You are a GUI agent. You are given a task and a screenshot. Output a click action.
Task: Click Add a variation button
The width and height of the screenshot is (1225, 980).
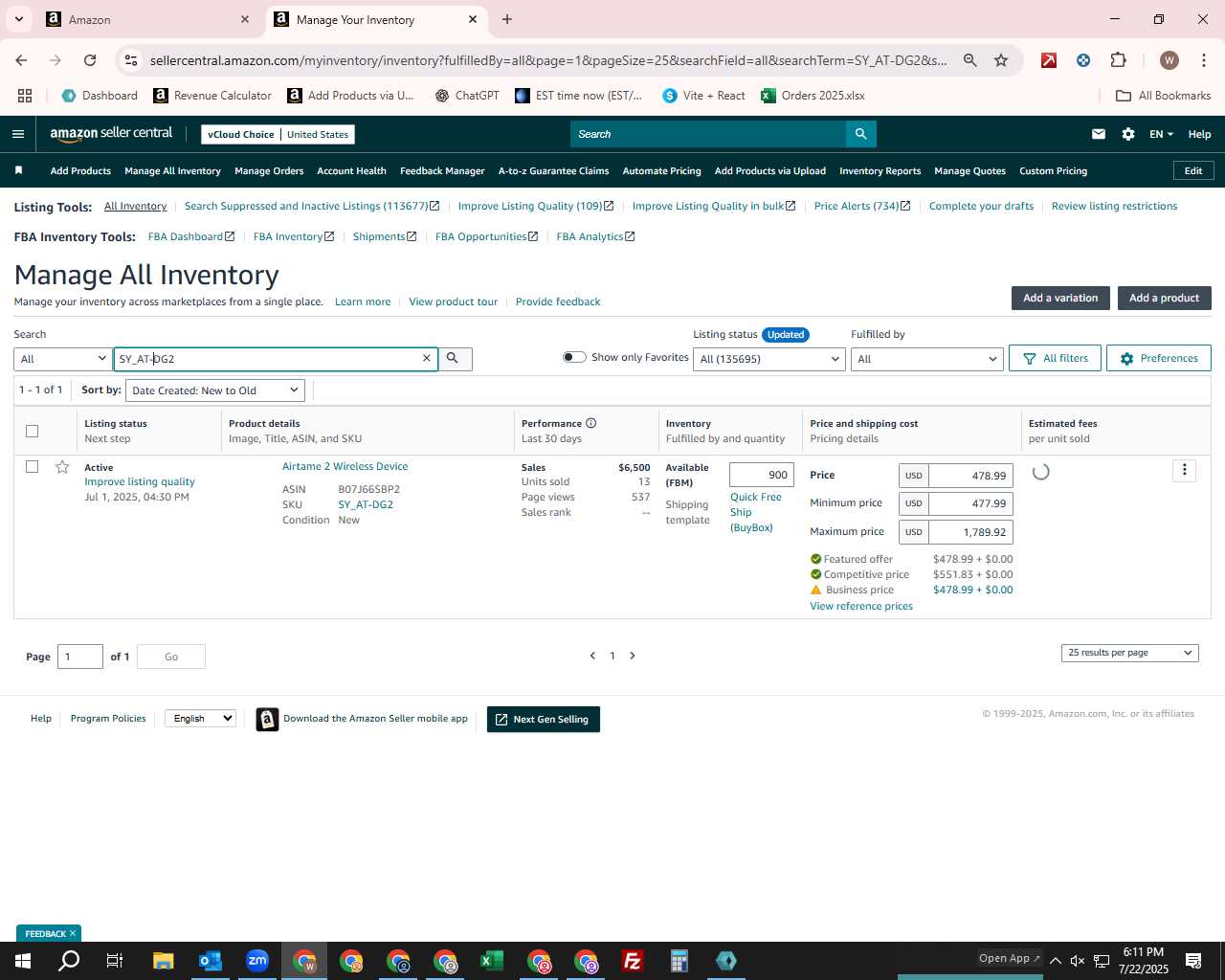(x=1060, y=298)
